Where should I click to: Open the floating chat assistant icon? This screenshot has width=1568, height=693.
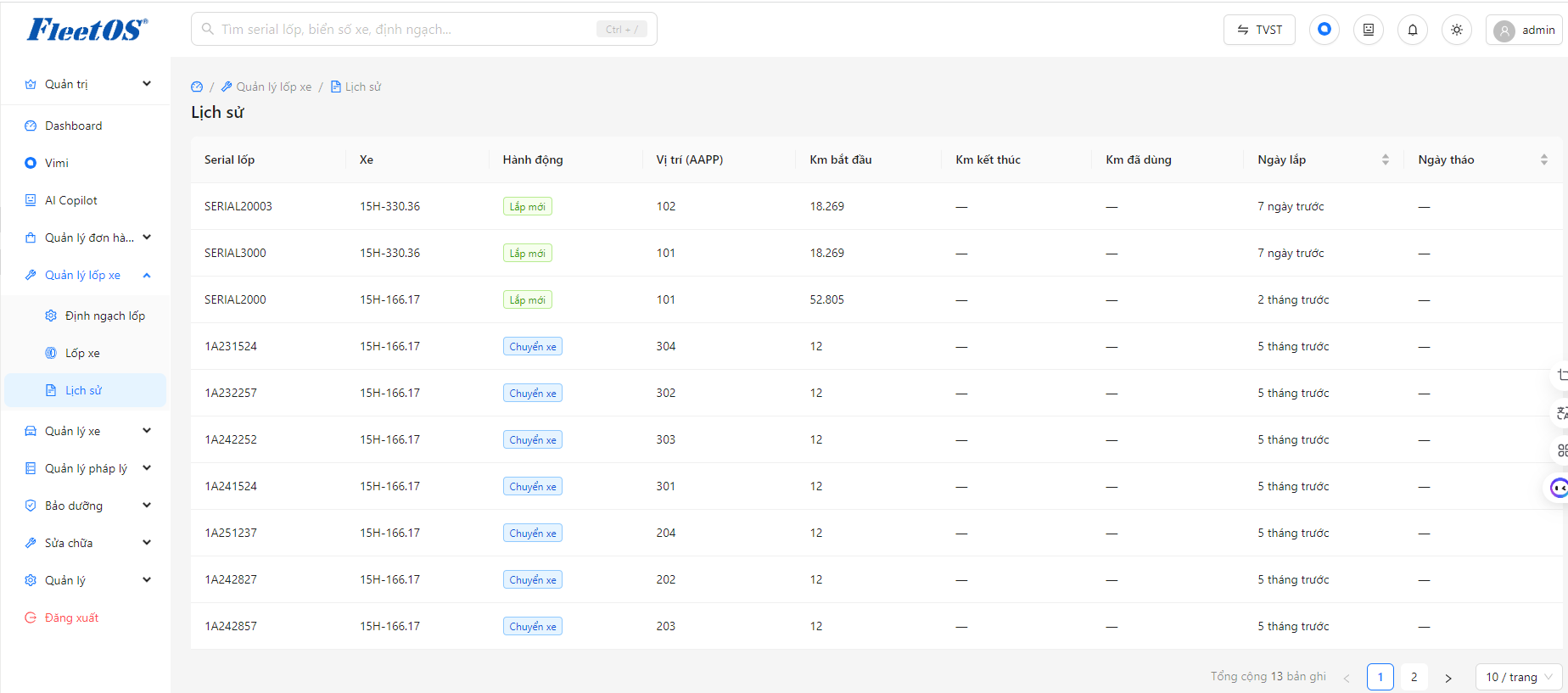tap(1560, 488)
